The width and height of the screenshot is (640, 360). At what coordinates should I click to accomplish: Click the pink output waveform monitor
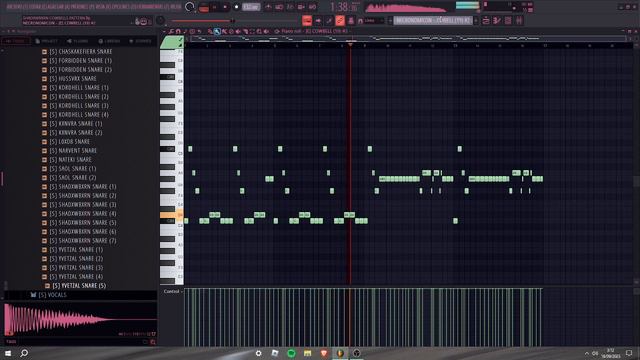click(406, 7)
